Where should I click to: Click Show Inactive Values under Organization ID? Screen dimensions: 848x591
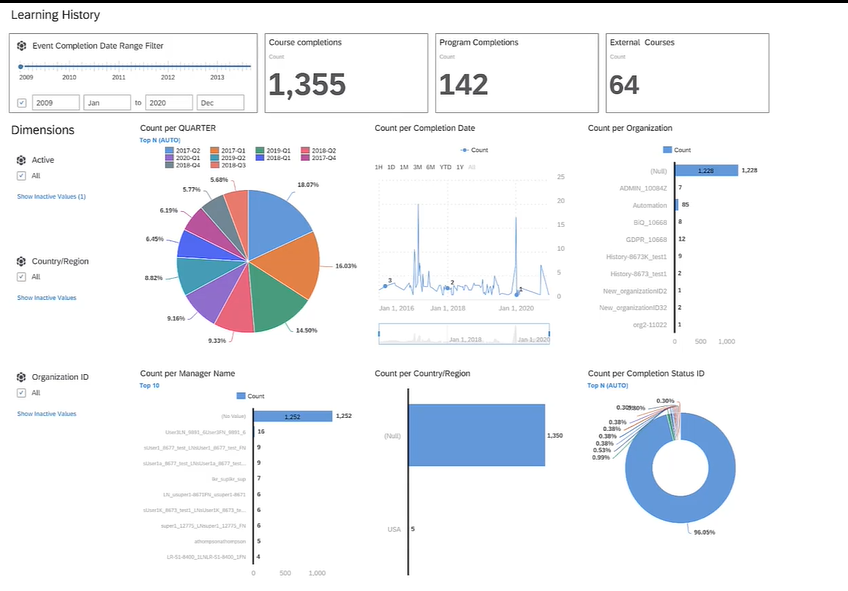(46, 413)
